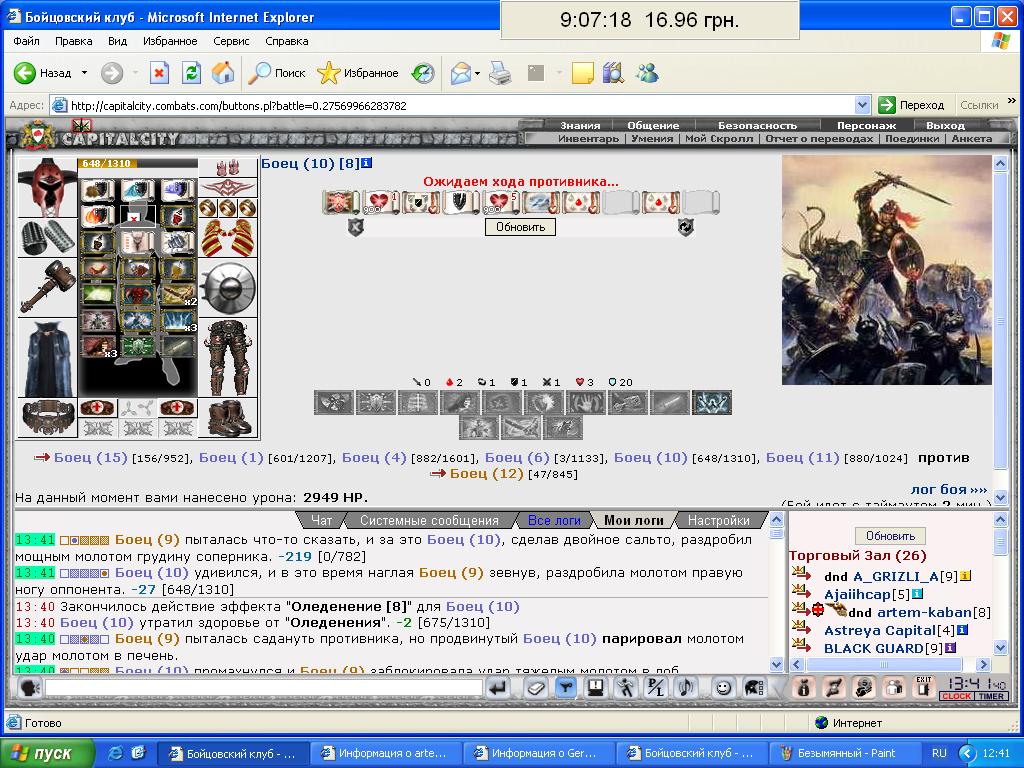Click the green shield effect icon
Screen dimensions: 1024x768
tap(137, 345)
